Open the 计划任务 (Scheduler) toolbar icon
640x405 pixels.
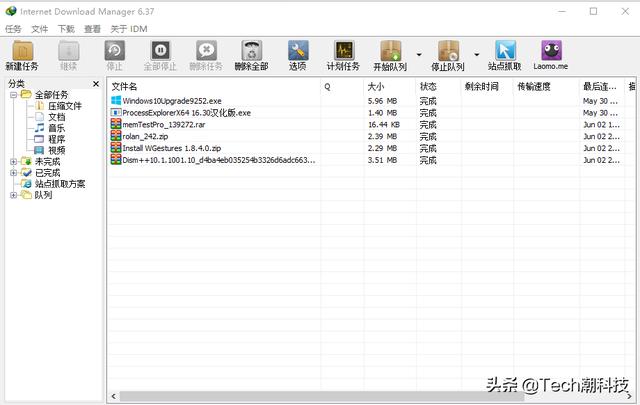[343, 54]
